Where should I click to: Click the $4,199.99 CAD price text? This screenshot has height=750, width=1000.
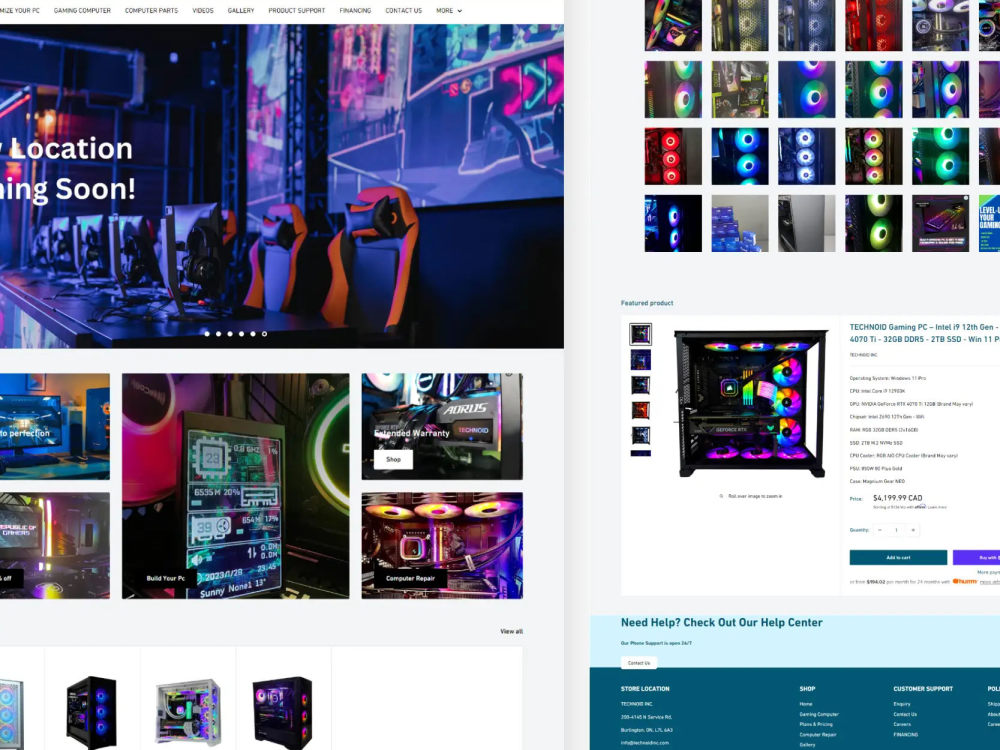click(x=897, y=498)
